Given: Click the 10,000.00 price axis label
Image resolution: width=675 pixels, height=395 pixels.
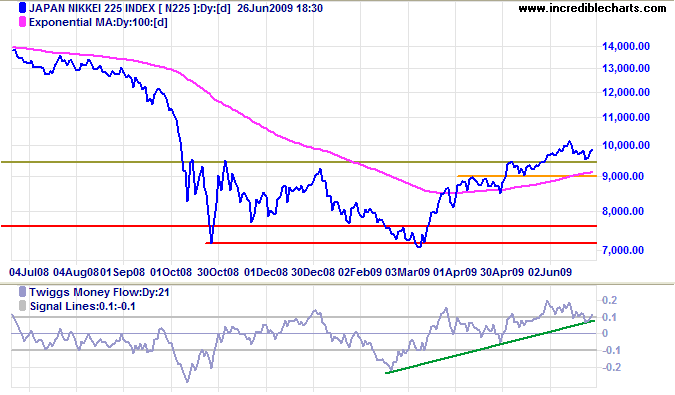Looking at the screenshot, I should tap(625, 145).
